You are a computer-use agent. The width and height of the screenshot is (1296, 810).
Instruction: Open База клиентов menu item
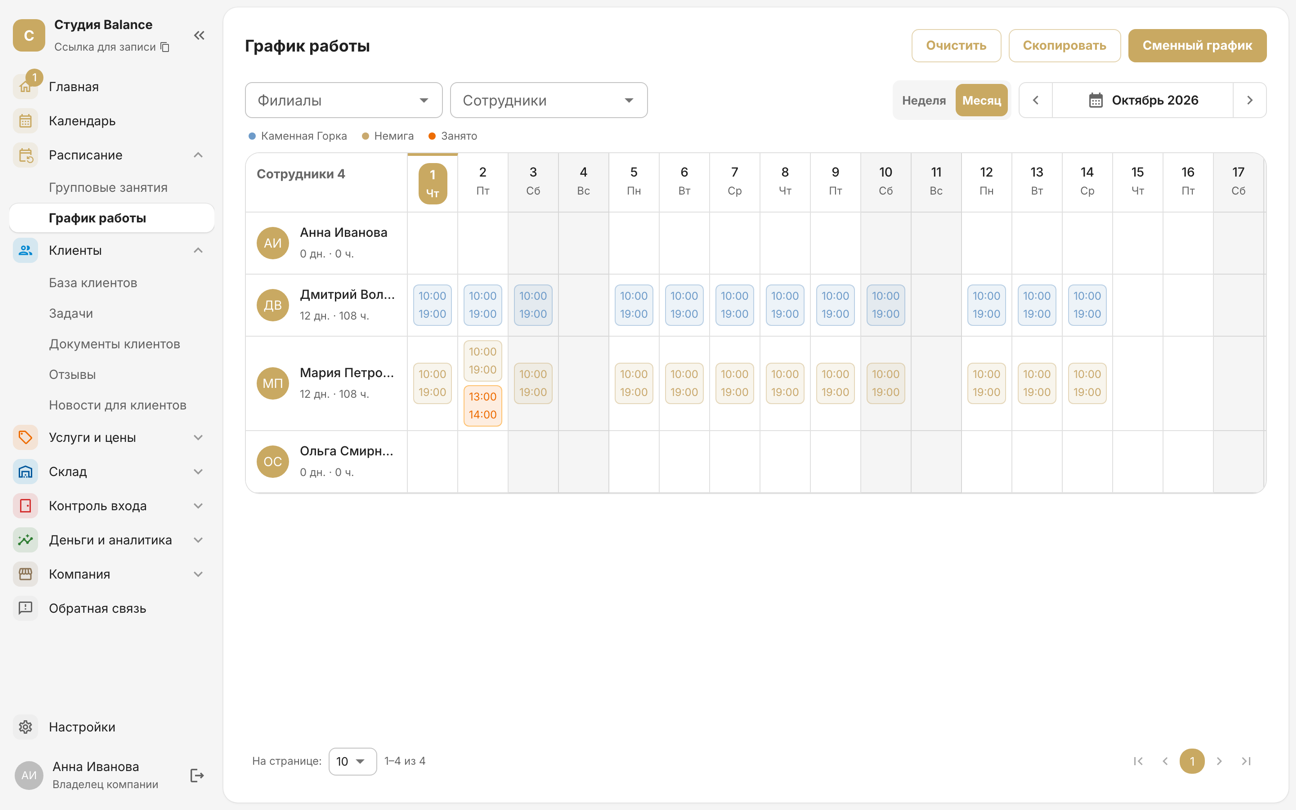point(93,283)
